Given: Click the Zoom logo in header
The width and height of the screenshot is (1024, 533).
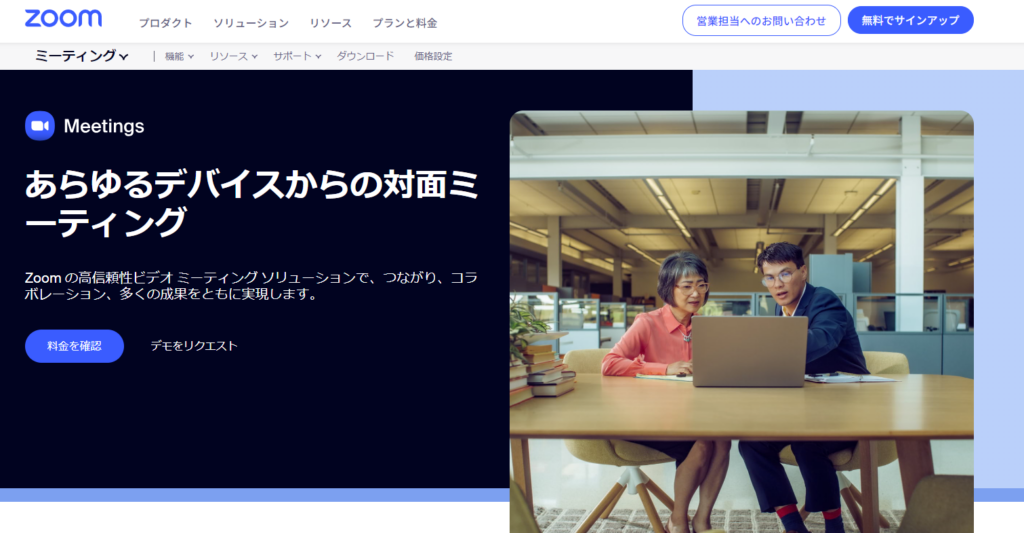Looking at the screenshot, I should pos(63,19).
